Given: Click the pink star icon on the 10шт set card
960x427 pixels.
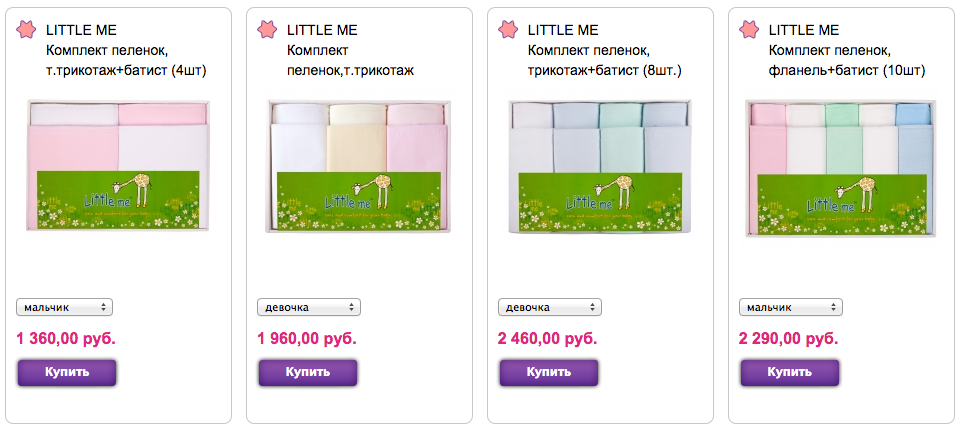Looking at the screenshot, I should tap(749, 29).
